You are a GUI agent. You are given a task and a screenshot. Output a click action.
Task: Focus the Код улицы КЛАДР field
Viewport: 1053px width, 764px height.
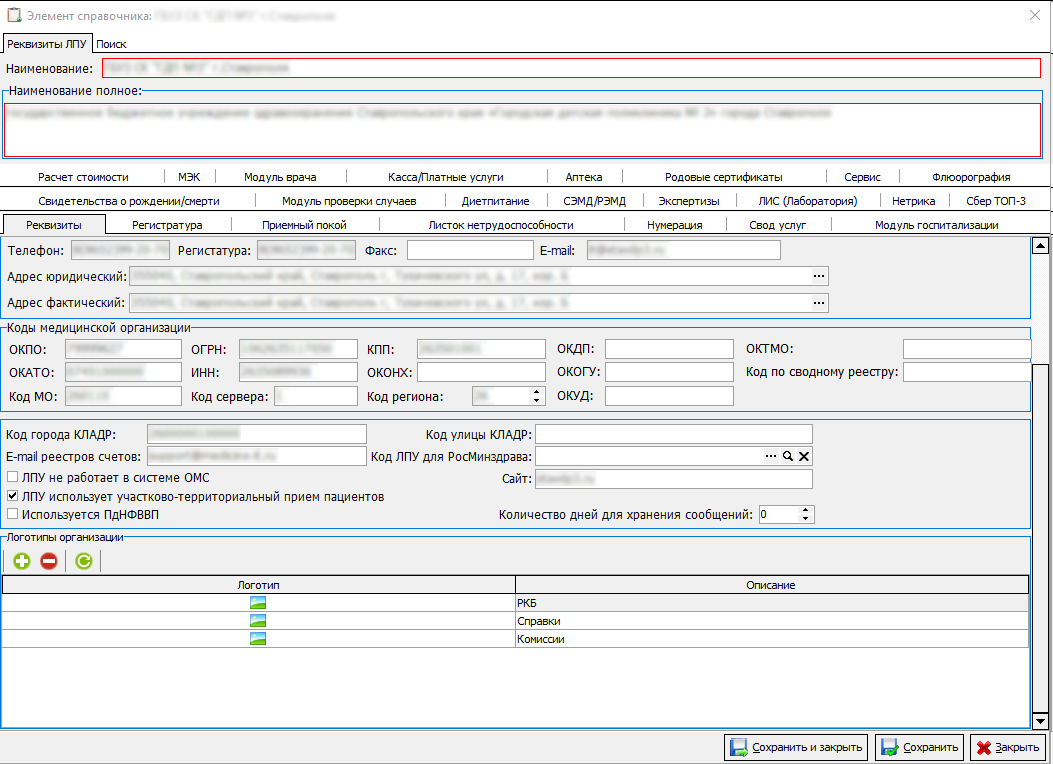tap(674, 434)
